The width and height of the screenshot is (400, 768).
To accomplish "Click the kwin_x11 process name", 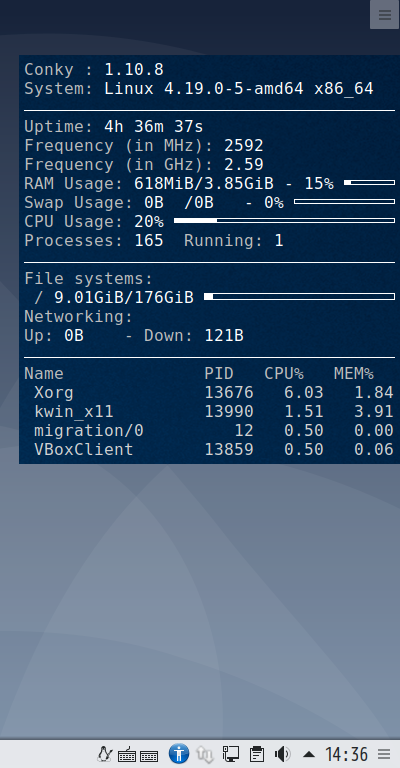I will (74, 411).
